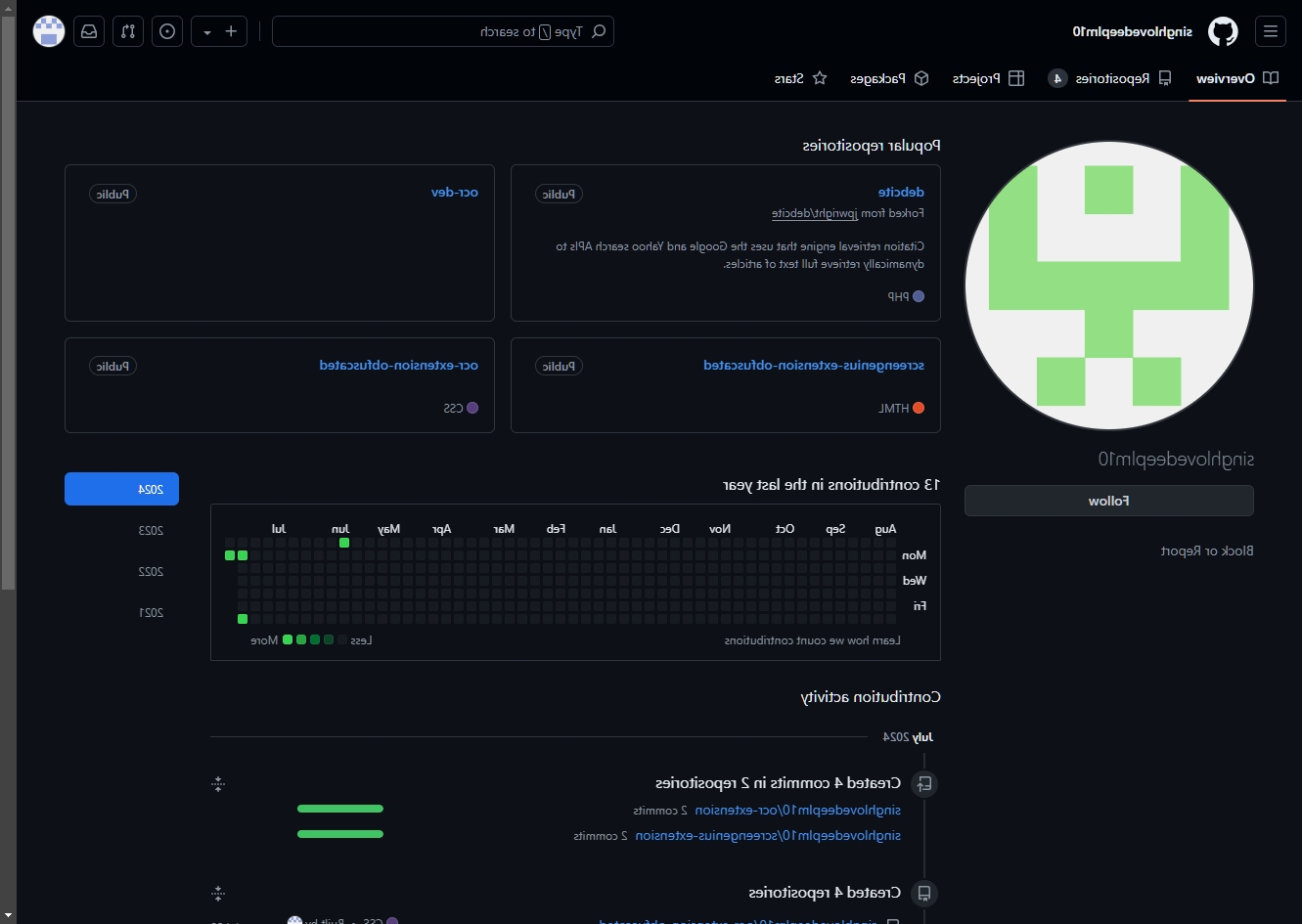Click the singhlovedeeplm10 username in header
Screen dimensions: 1302x924
pos(1133,31)
